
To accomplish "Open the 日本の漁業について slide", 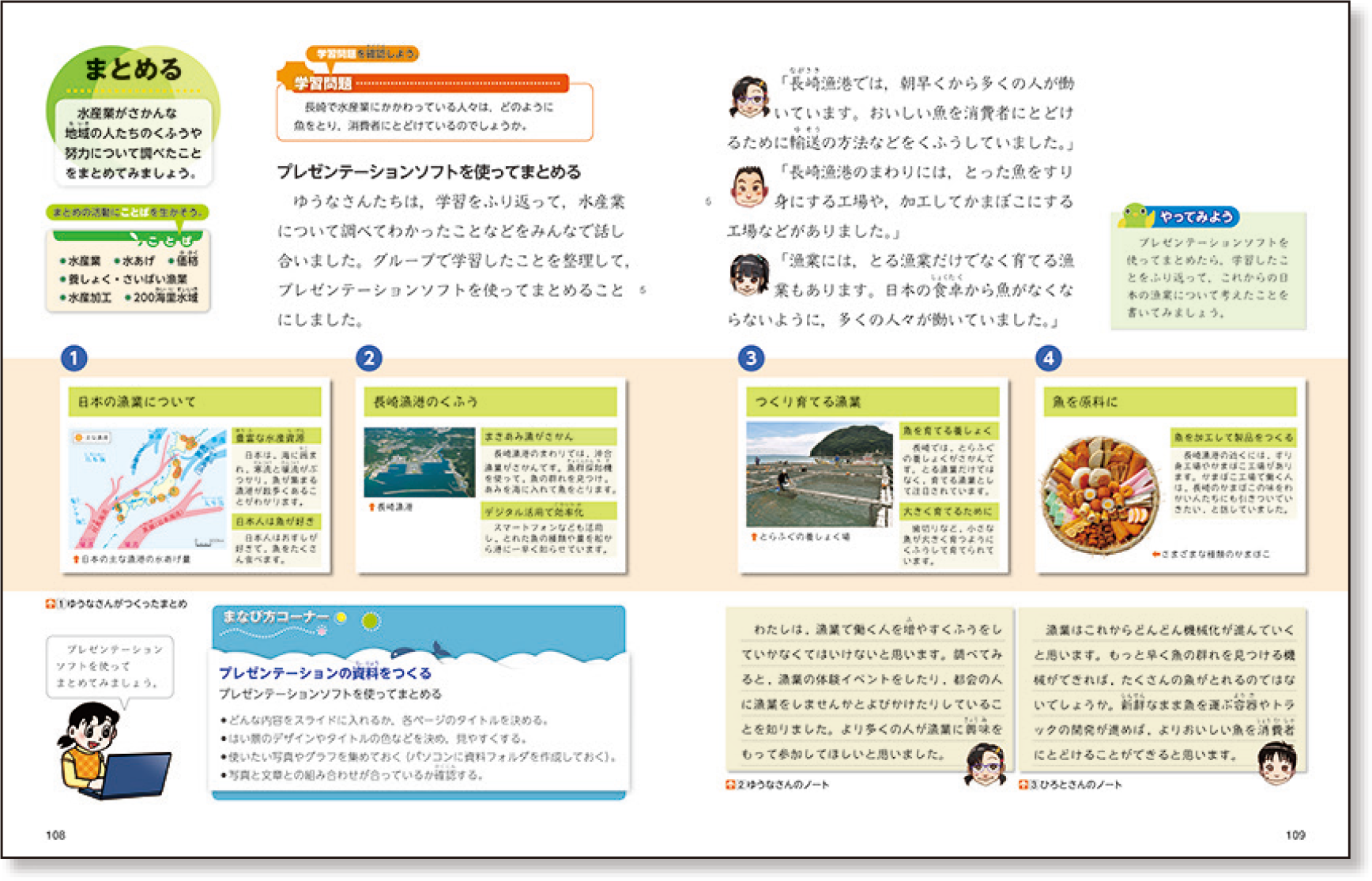I will 195,475.
